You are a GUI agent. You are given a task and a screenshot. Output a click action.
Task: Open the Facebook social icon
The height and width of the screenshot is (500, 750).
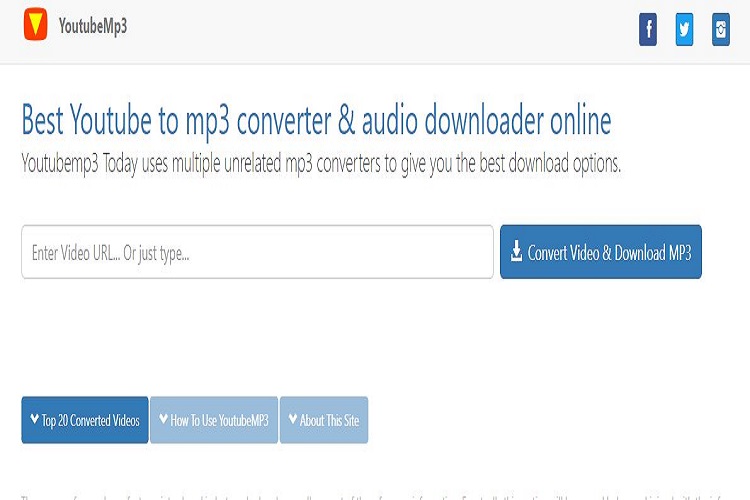648,29
